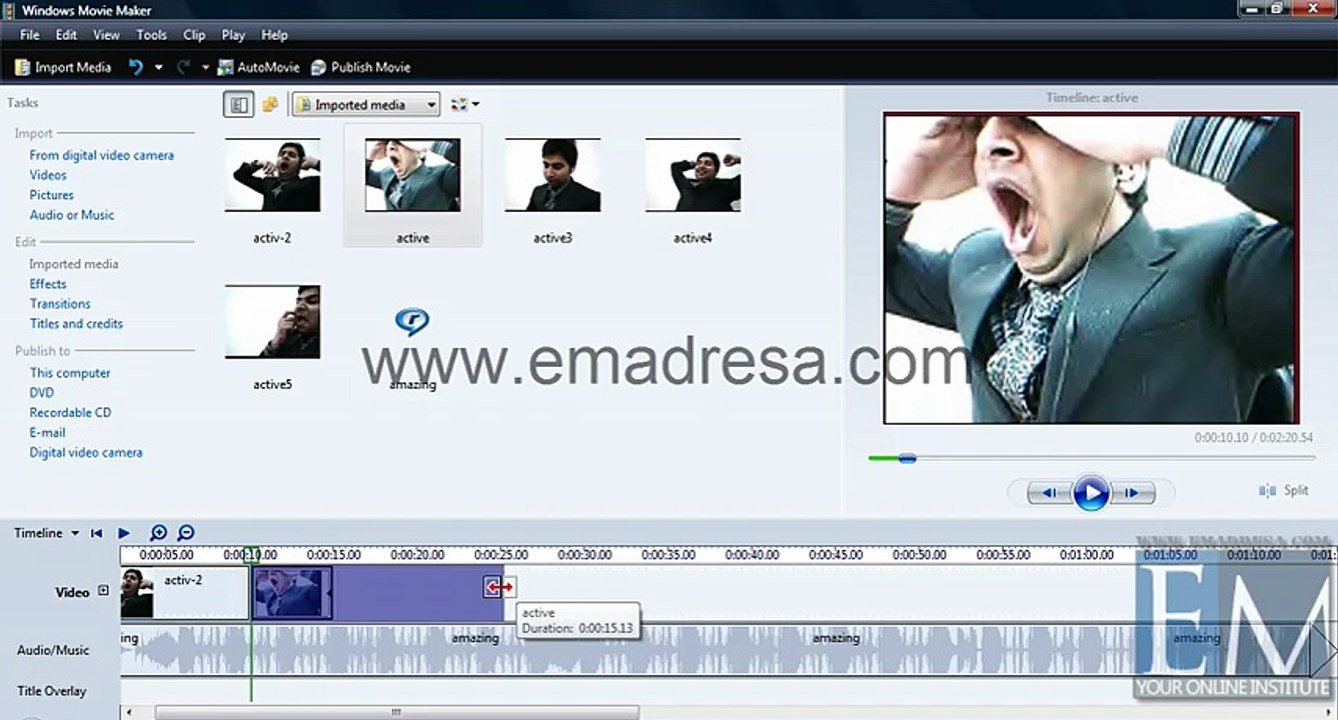The width and height of the screenshot is (1338, 720).
Task: Open the Play menu
Action: pyautogui.click(x=233, y=34)
